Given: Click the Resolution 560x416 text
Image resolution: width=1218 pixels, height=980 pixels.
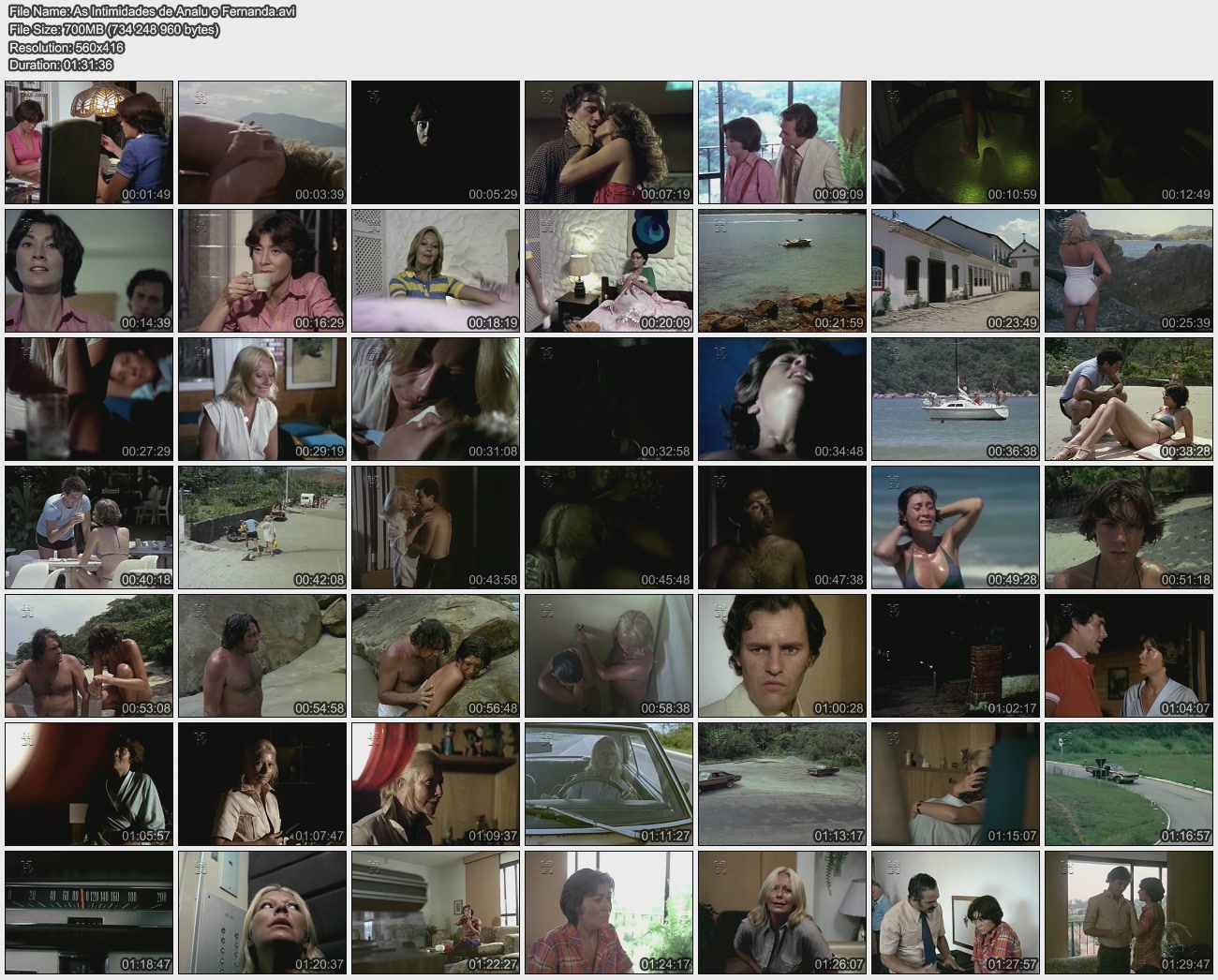Looking at the screenshot, I should coord(66,47).
